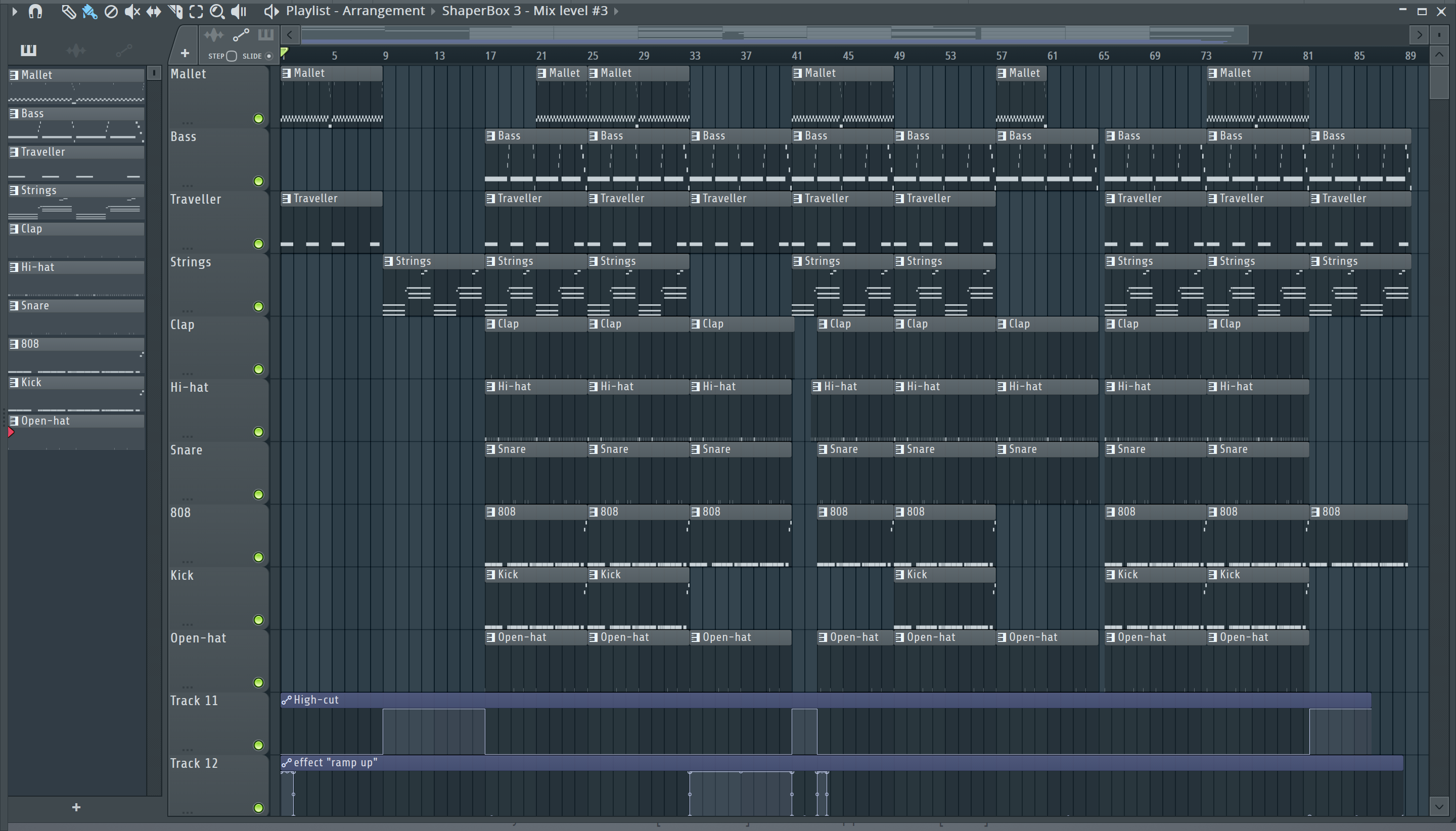Click bar 17 on the timeline ruler
Image resolution: width=1456 pixels, height=831 pixels.
[x=490, y=56]
